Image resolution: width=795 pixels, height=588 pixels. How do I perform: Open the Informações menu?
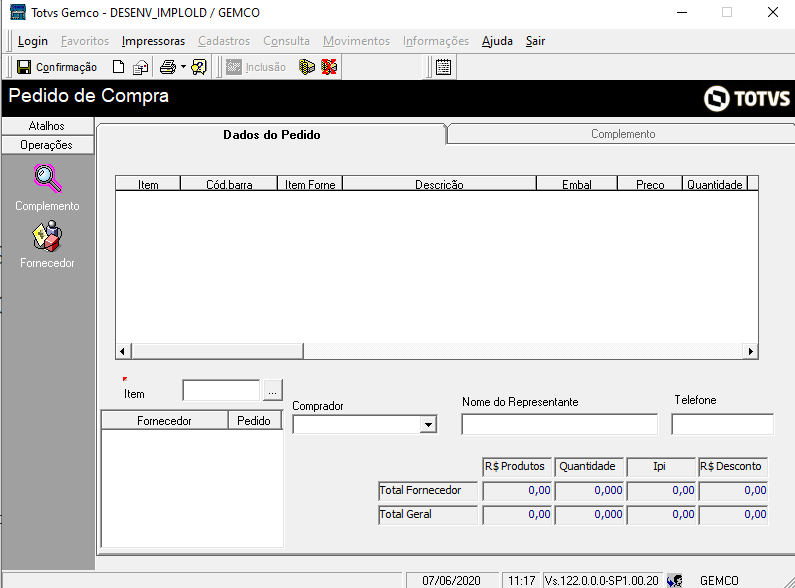[x=436, y=41]
